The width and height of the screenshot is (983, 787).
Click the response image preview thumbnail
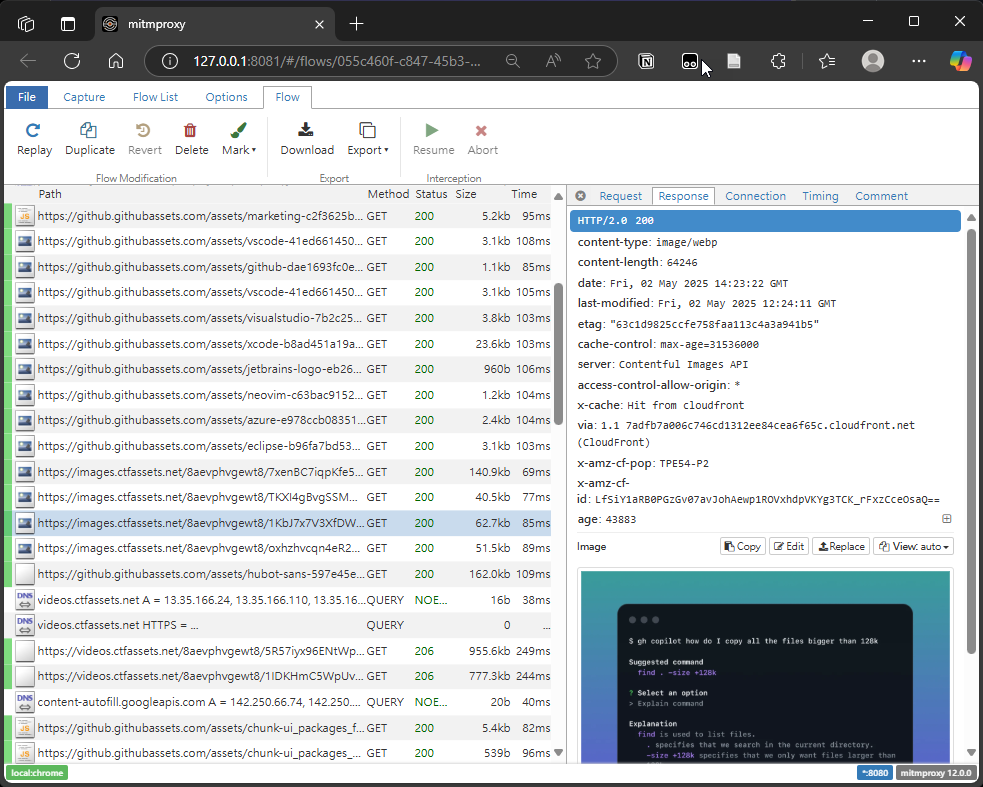[765, 665]
